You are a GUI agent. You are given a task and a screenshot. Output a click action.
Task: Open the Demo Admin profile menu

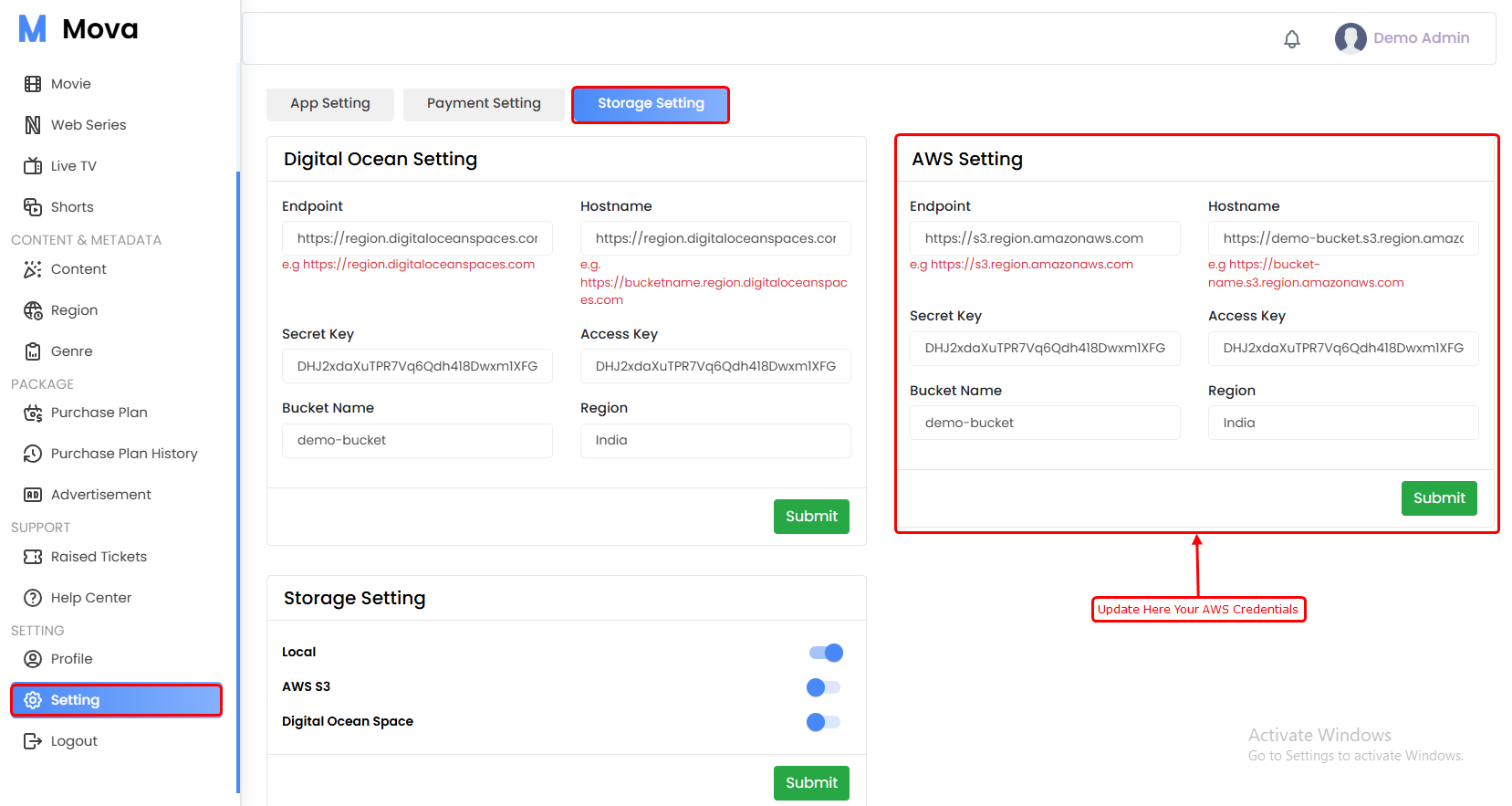(1402, 38)
